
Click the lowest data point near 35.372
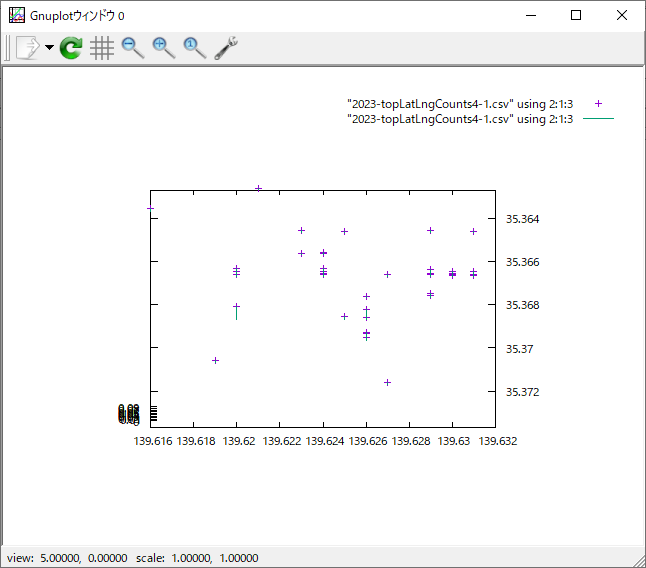387,382
